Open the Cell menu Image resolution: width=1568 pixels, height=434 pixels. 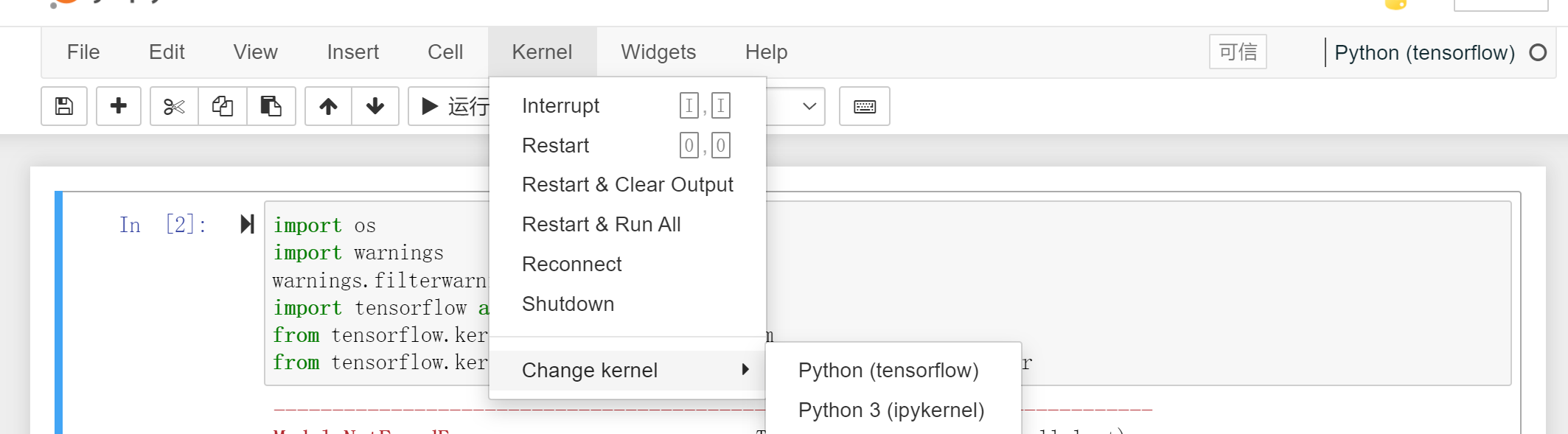(x=445, y=52)
